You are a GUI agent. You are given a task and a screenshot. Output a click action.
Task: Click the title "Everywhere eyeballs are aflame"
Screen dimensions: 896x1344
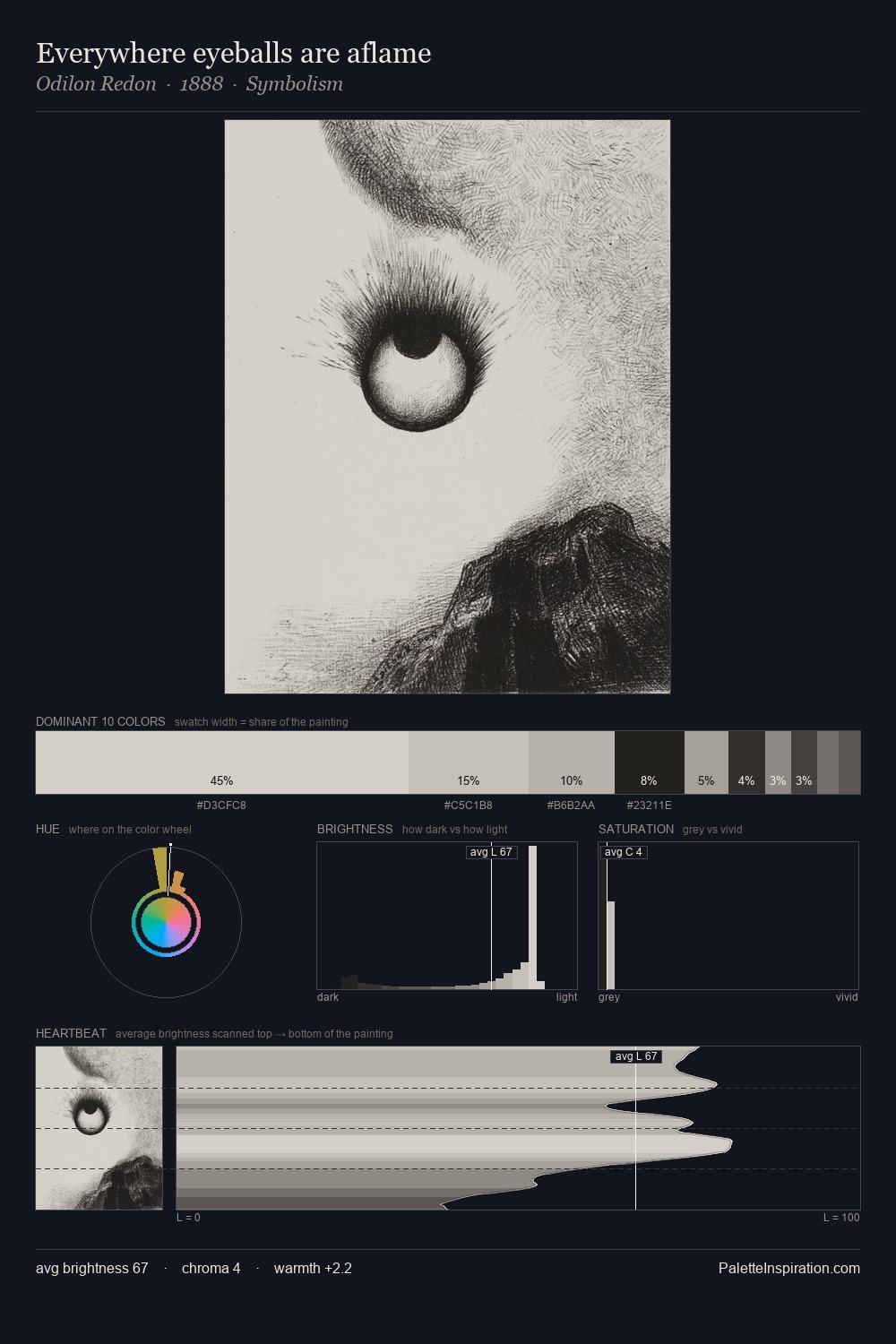coord(234,53)
